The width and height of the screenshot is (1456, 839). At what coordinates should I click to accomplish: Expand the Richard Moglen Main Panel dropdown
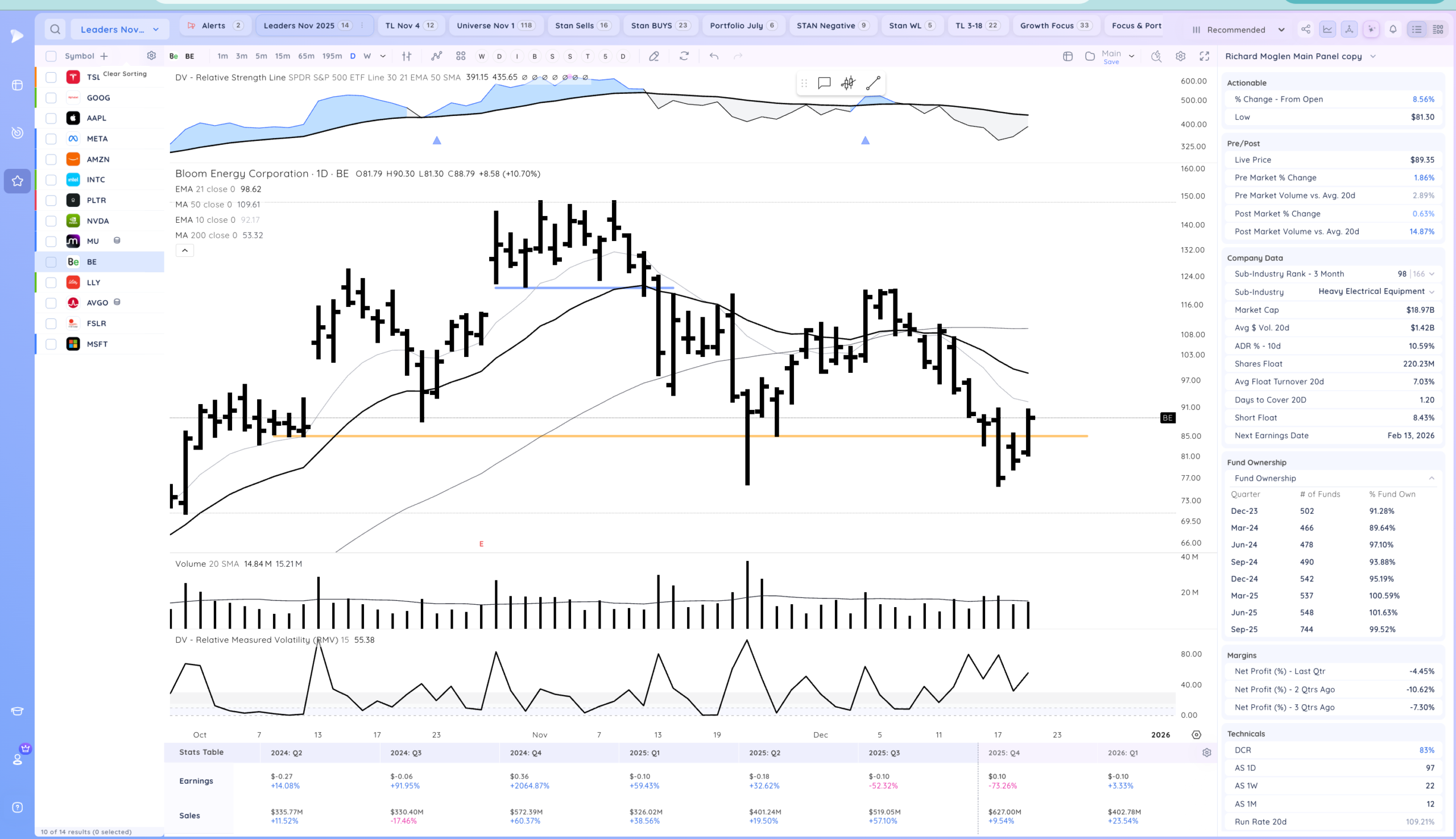coord(1372,56)
